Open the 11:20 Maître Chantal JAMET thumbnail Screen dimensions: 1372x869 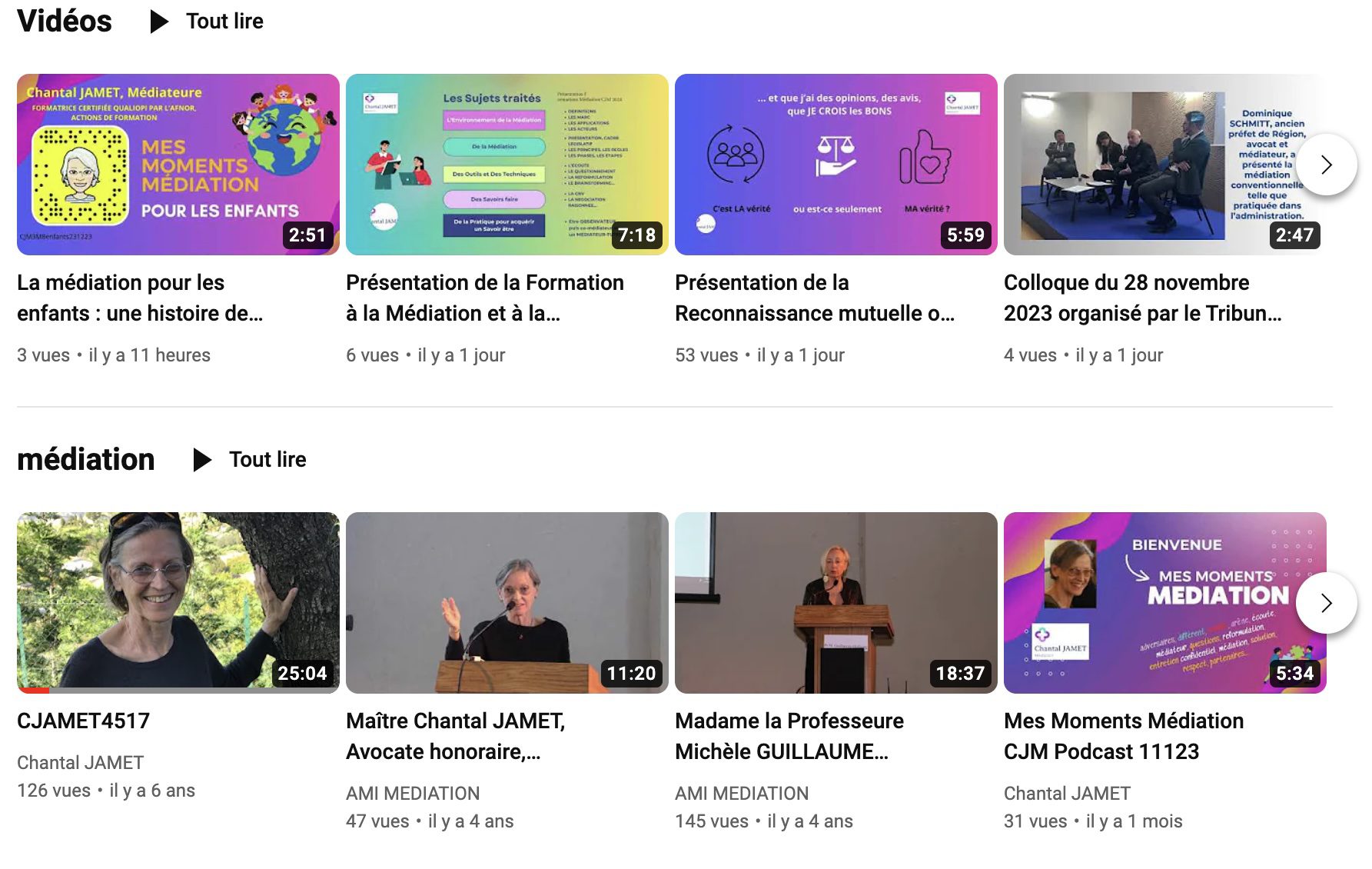(507, 603)
